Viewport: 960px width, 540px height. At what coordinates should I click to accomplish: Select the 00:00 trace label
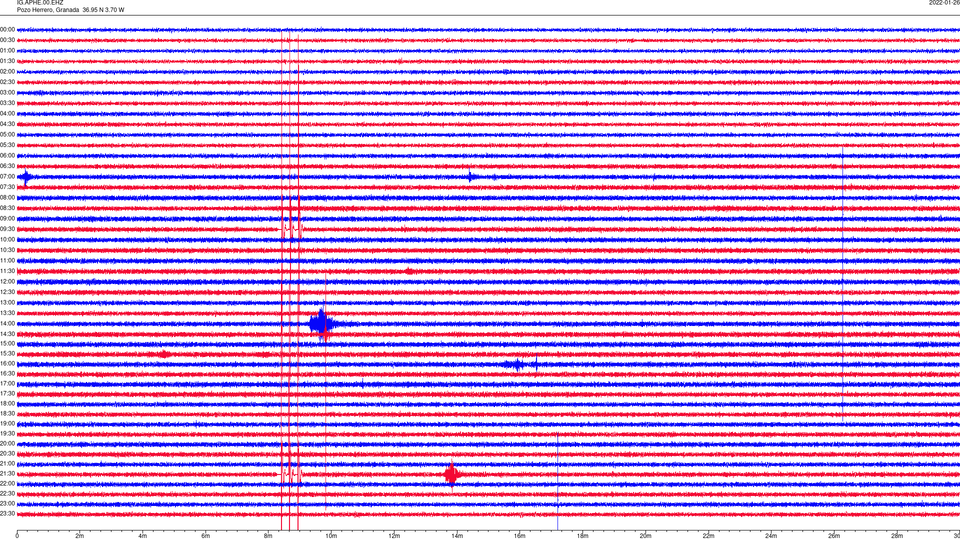click(x=8, y=29)
